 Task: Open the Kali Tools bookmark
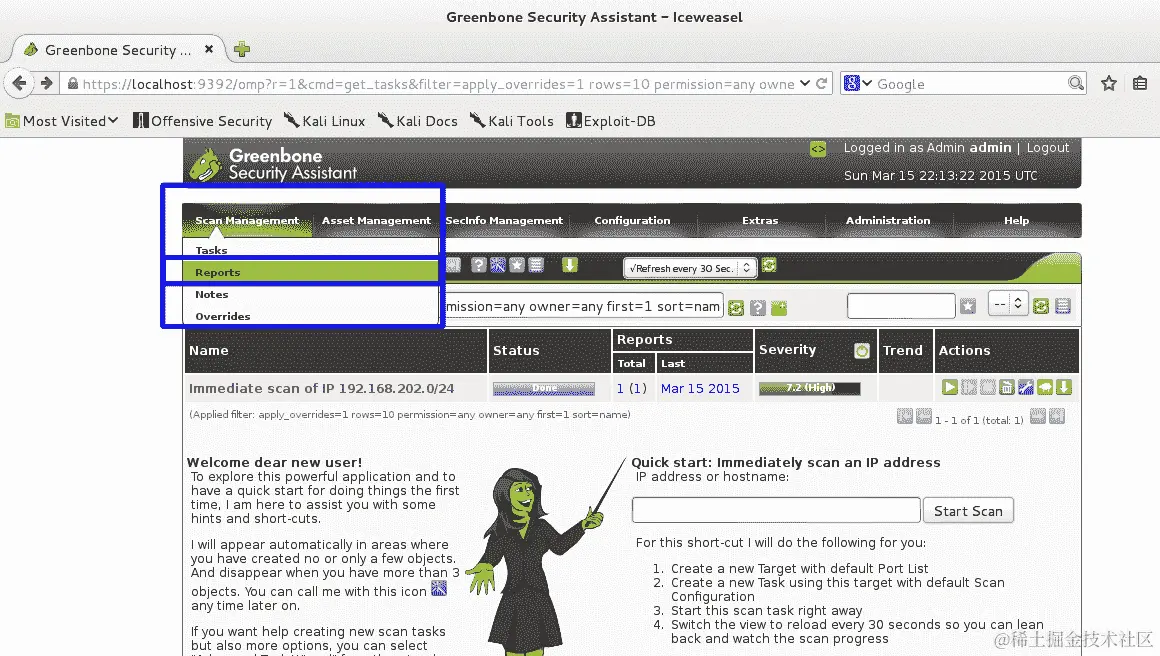click(512, 121)
